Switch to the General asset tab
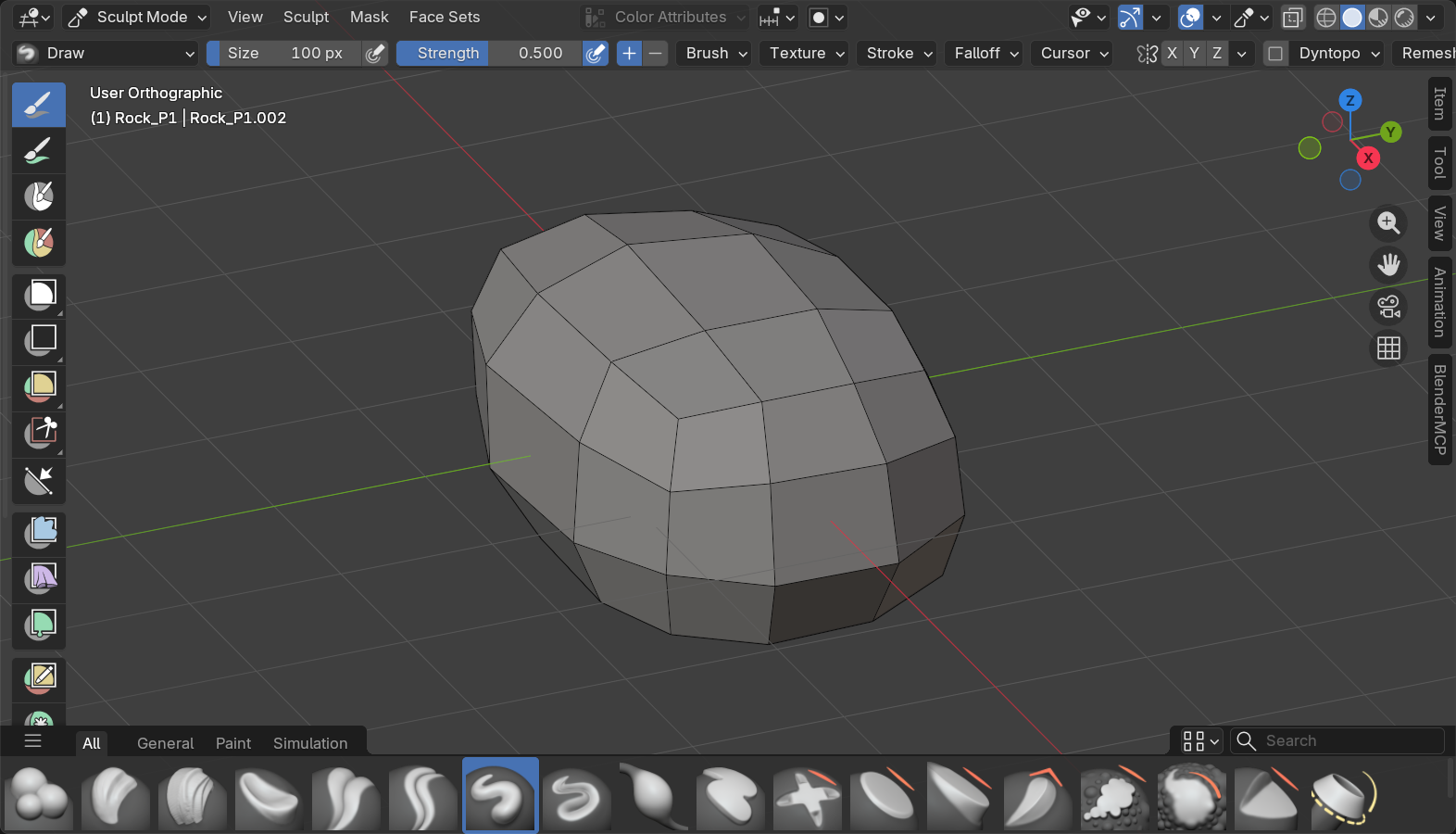 pyautogui.click(x=165, y=743)
